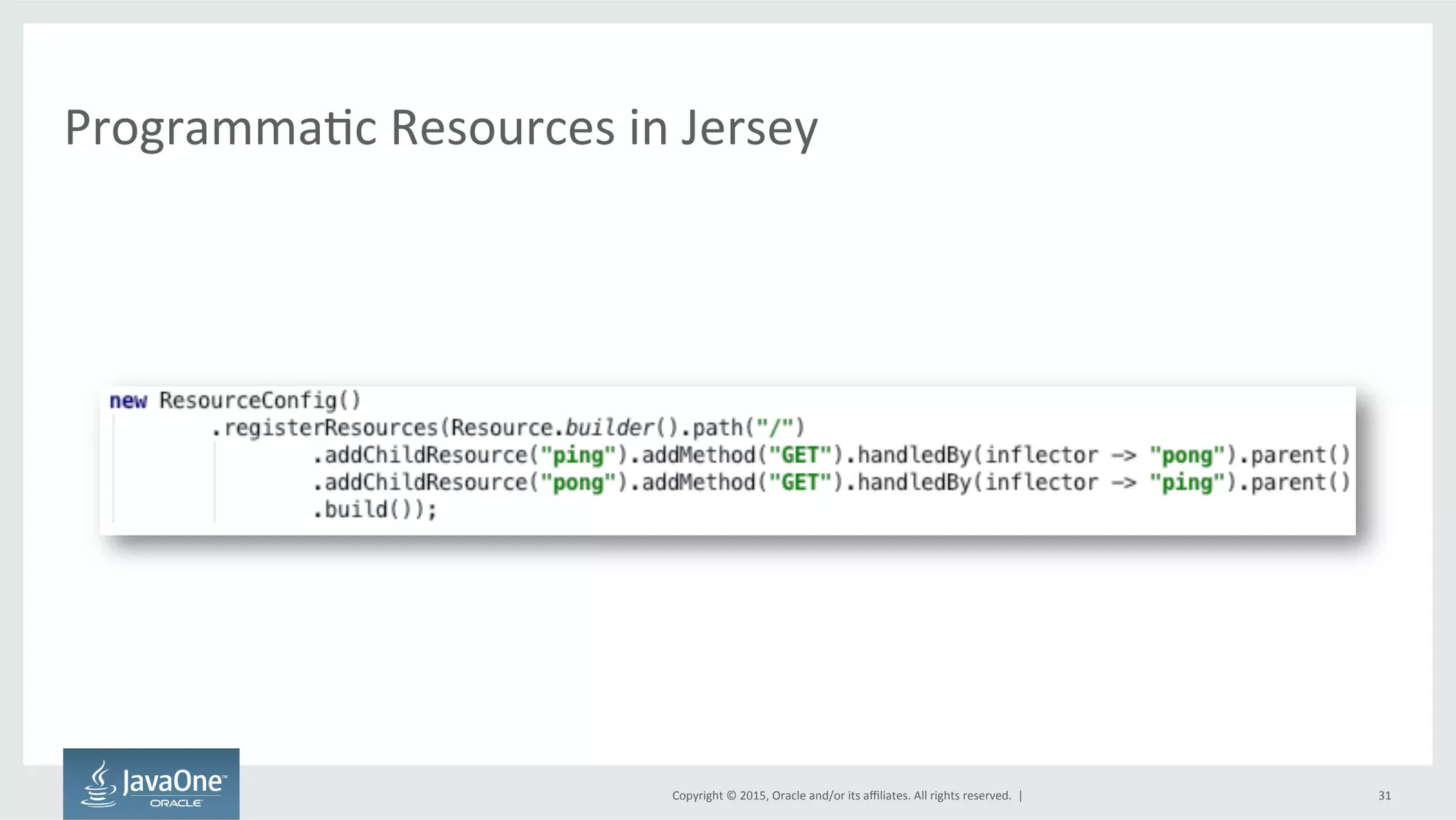Click the first addChildResource "ping" string
This screenshot has height=820, width=1456.
[578, 455]
